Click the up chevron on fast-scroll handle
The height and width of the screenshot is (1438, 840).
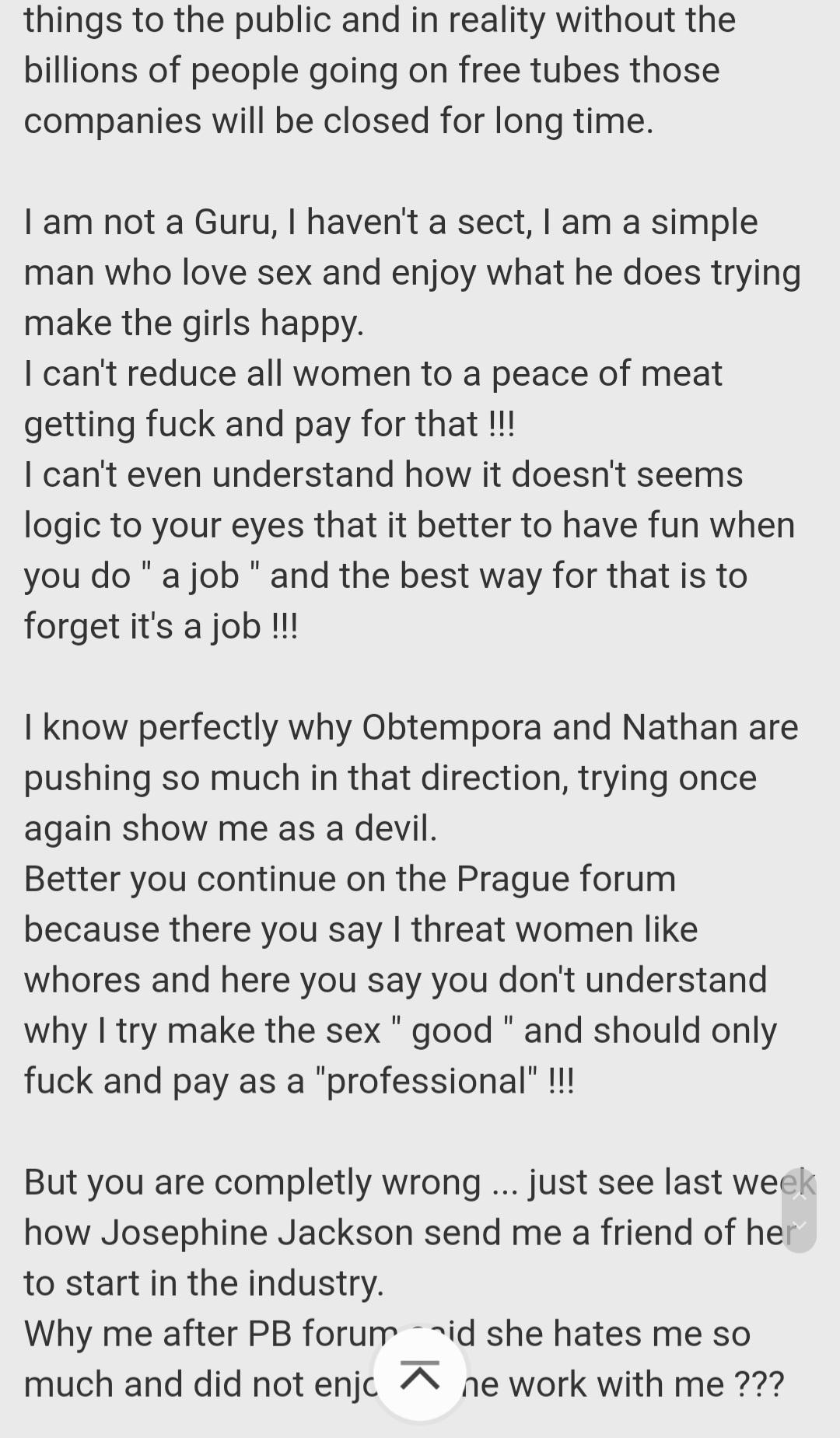pyautogui.click(x=799, y=1195)
